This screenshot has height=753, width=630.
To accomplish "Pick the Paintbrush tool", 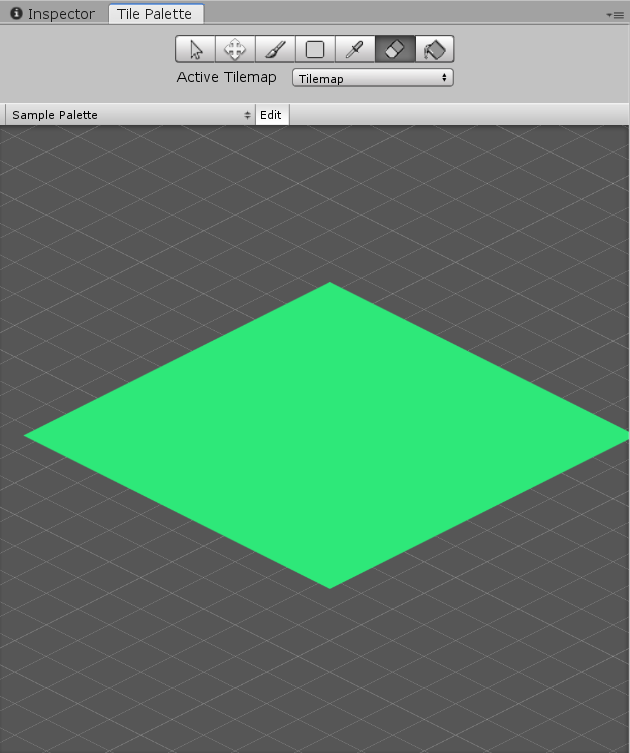I will coord(275,49).
